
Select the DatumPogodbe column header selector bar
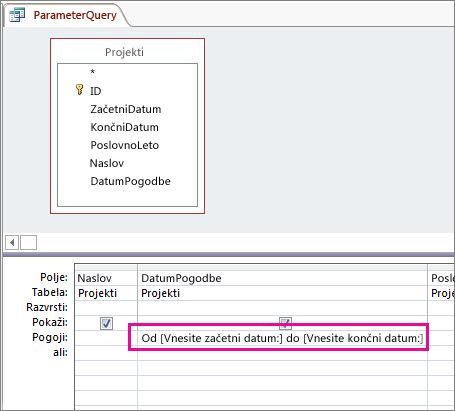point(282,267)
